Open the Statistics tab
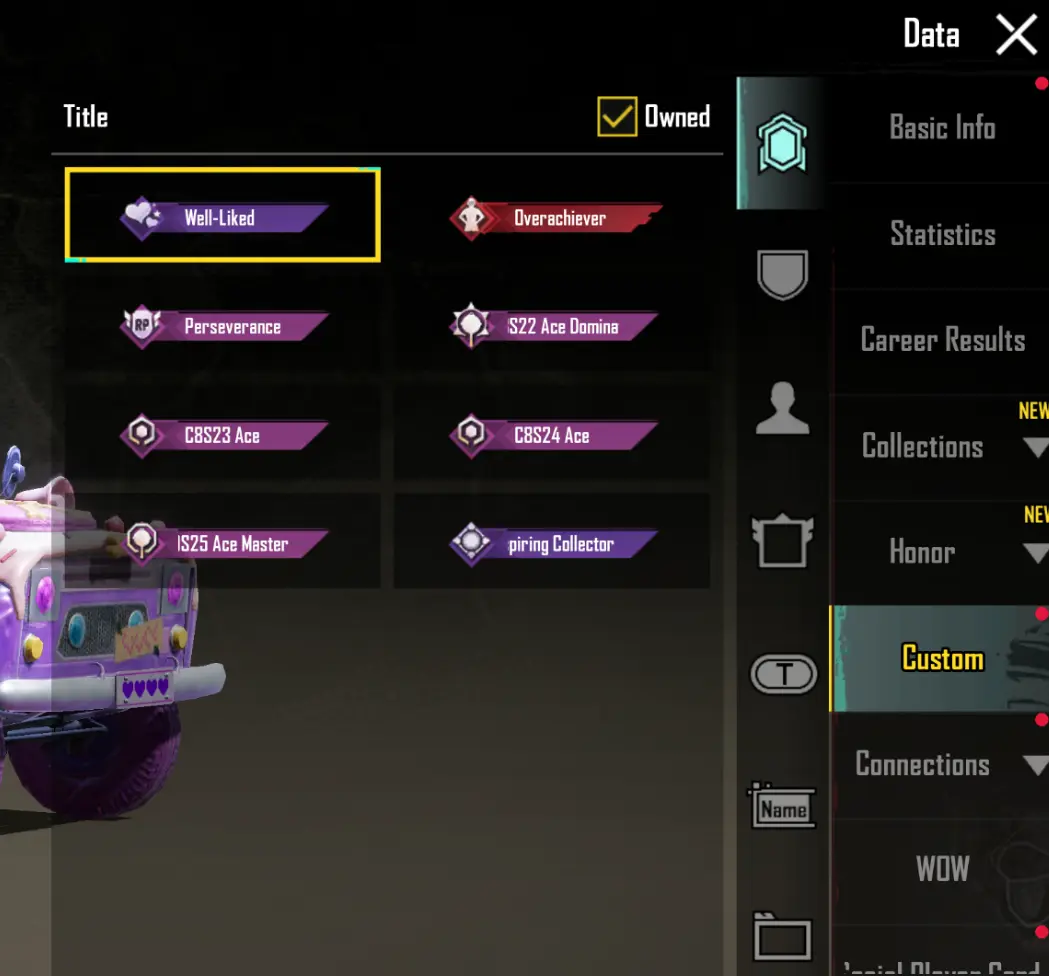Screen dimensions: 1049x976 pyautogui.click(x=942, y=235)
